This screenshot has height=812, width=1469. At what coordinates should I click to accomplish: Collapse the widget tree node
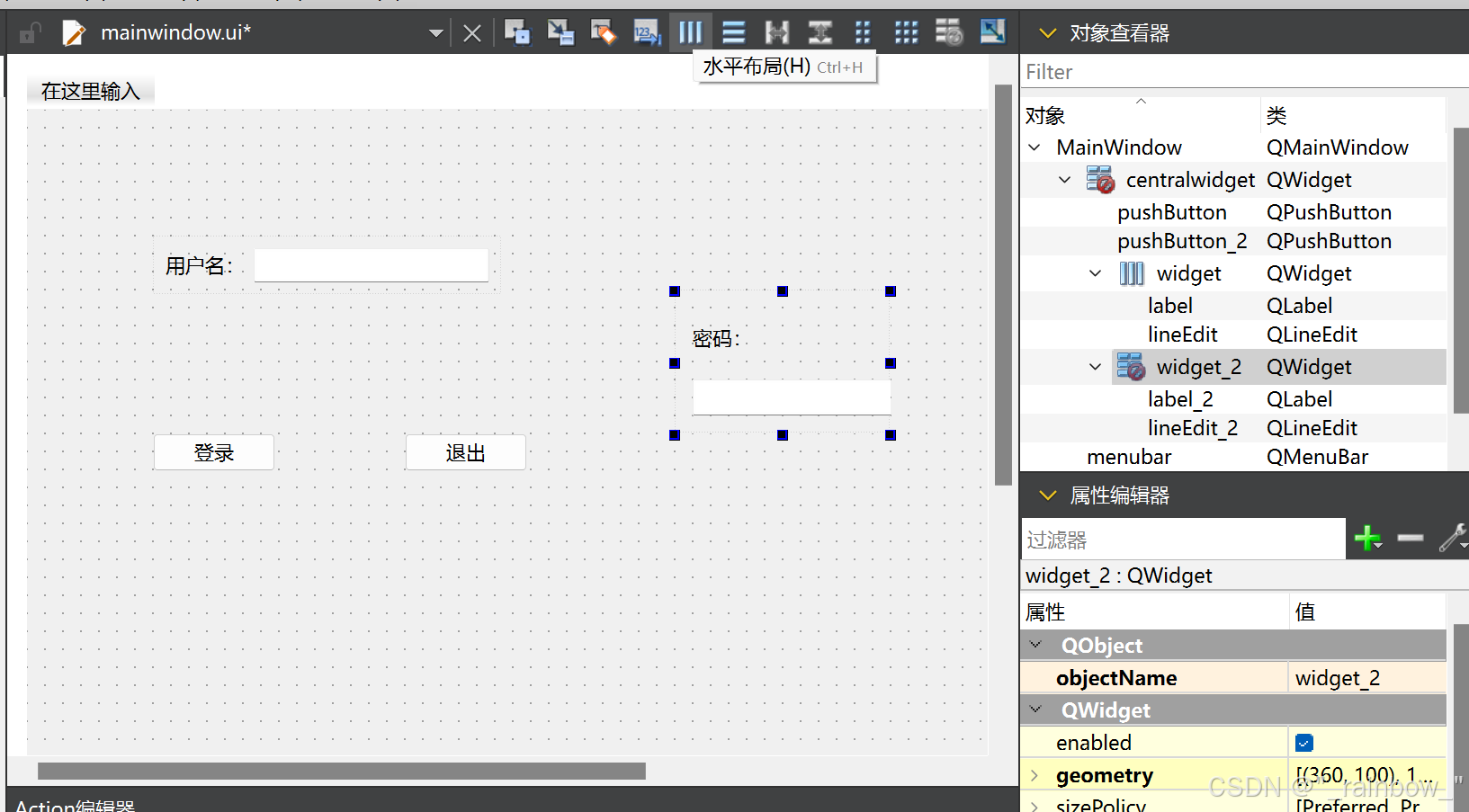[x=1095, y=273]
